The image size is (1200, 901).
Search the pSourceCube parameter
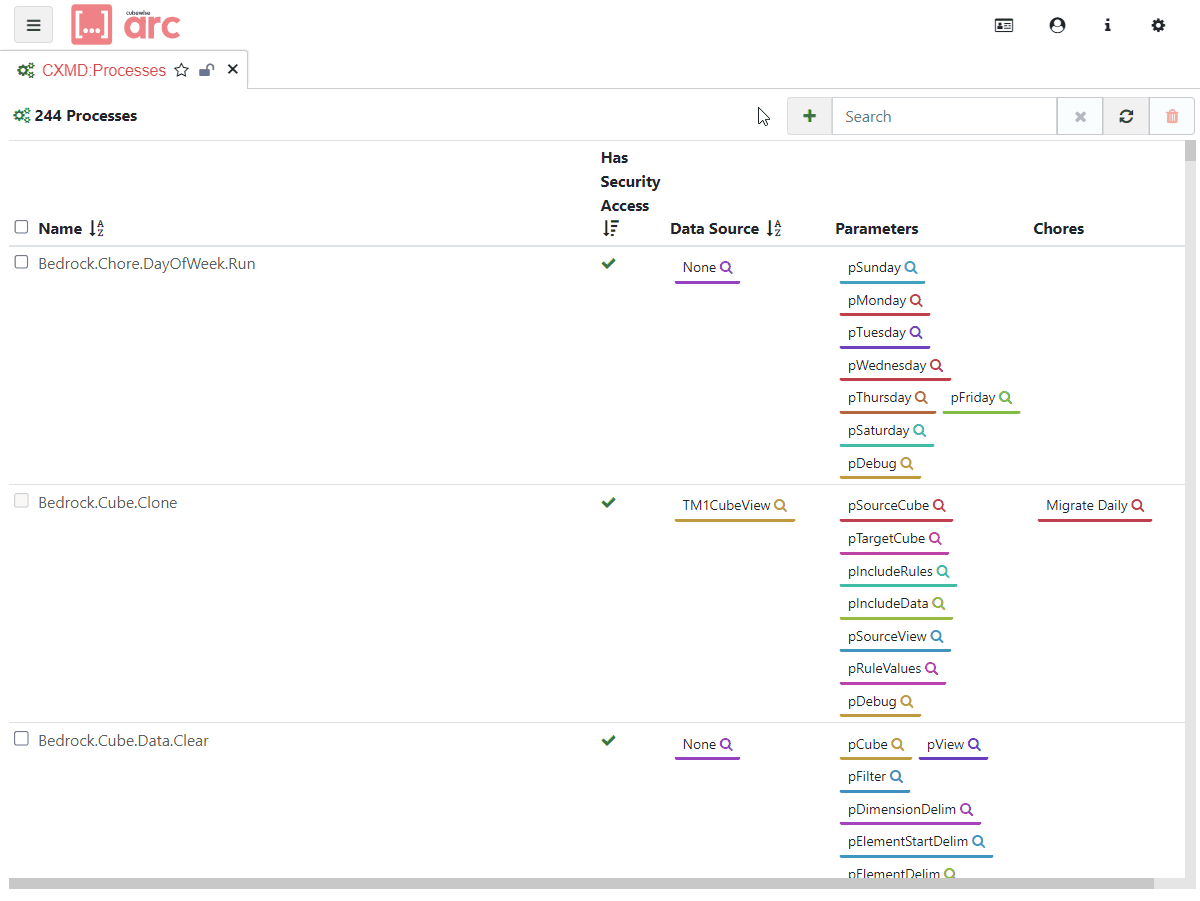coord(940,506)
